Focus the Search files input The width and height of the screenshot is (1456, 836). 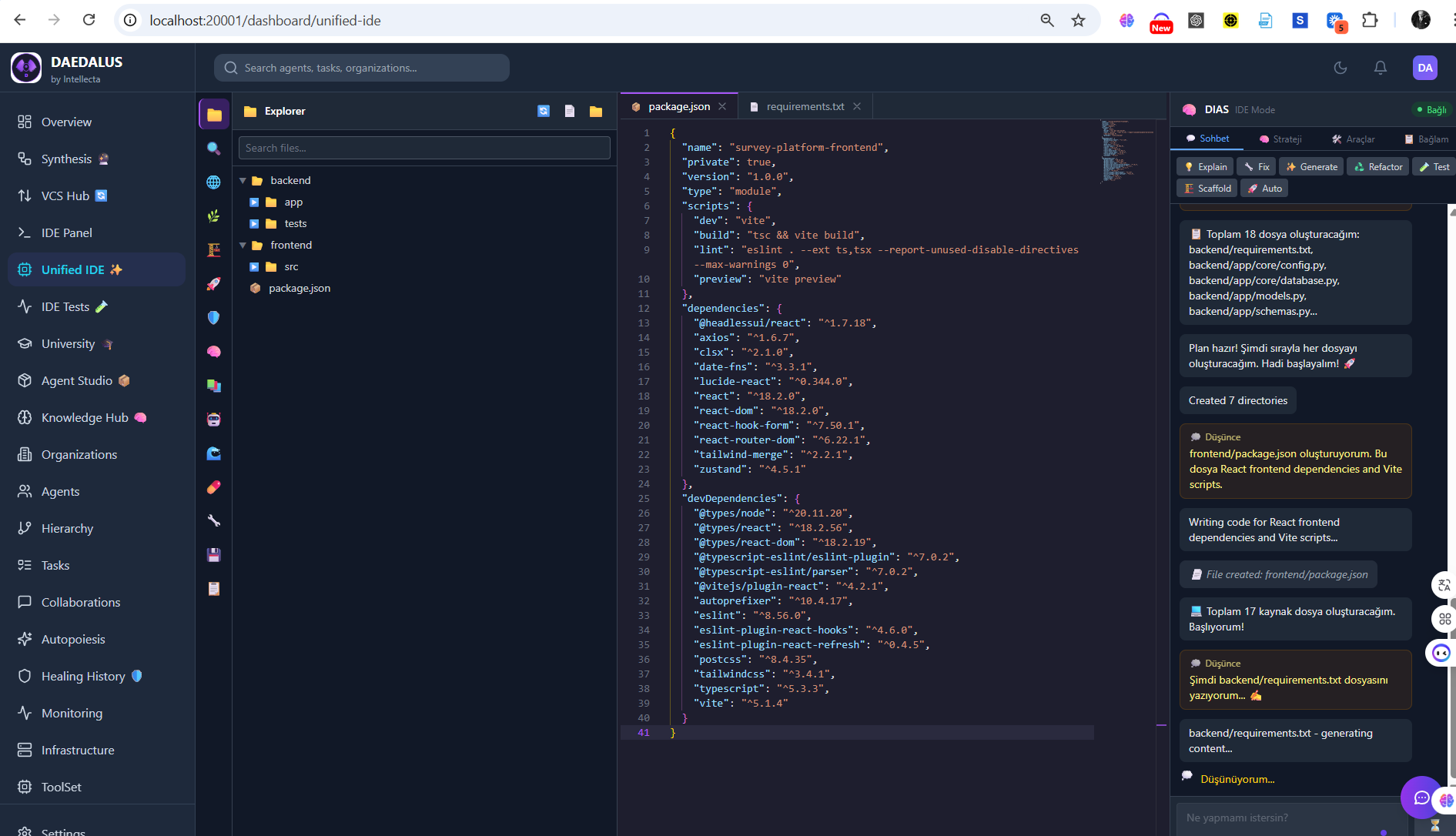click(x=424, y=148)
